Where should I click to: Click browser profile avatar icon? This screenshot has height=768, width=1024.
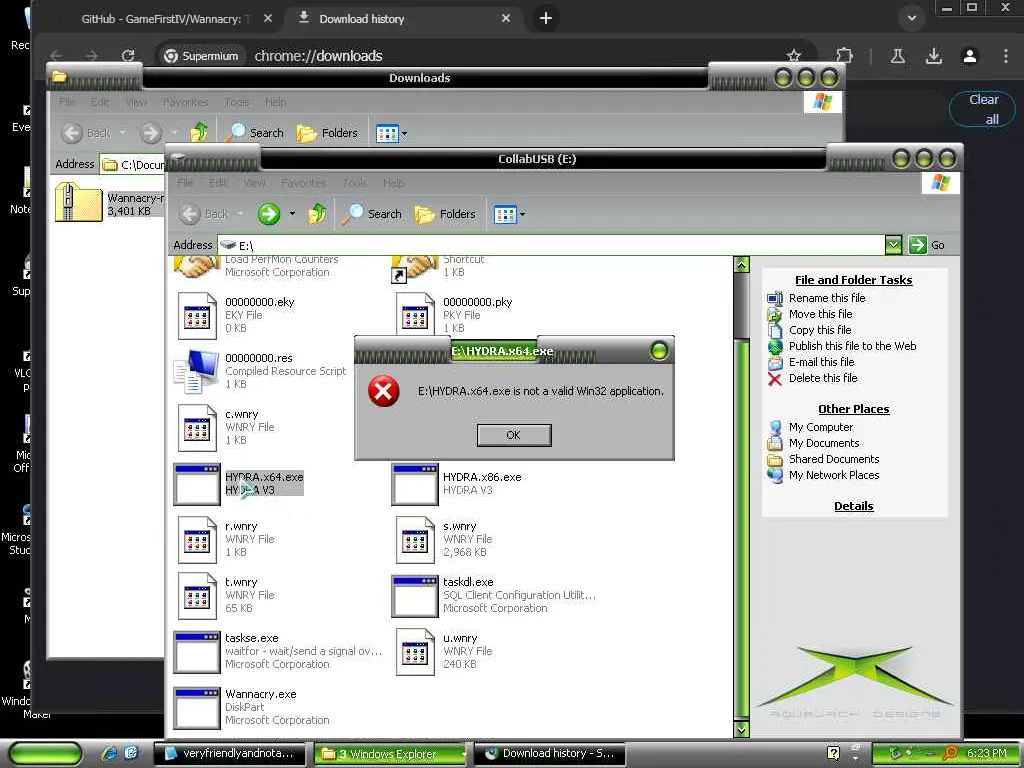point(970,56)
